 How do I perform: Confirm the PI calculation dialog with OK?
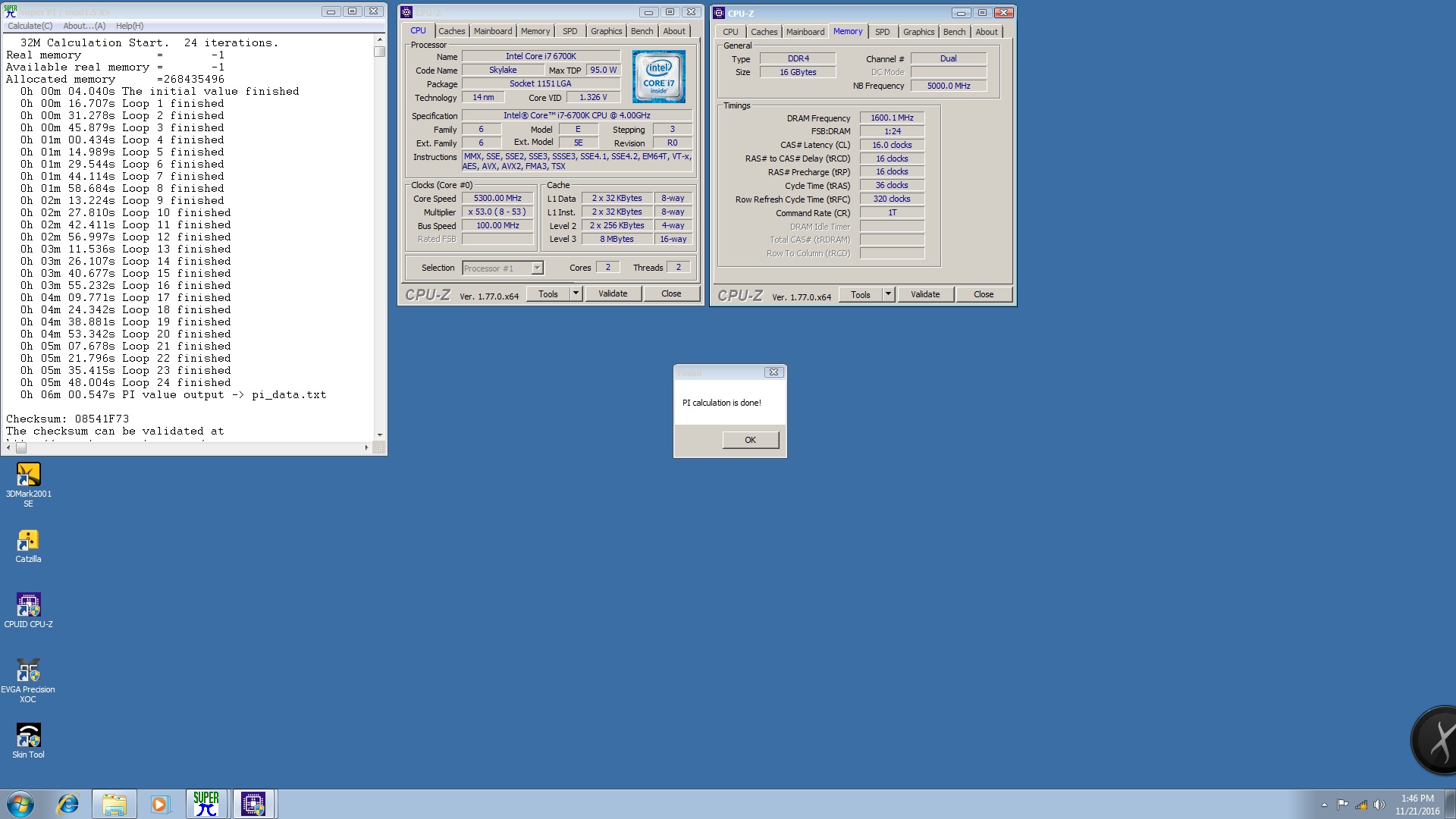tap(750, 440)
